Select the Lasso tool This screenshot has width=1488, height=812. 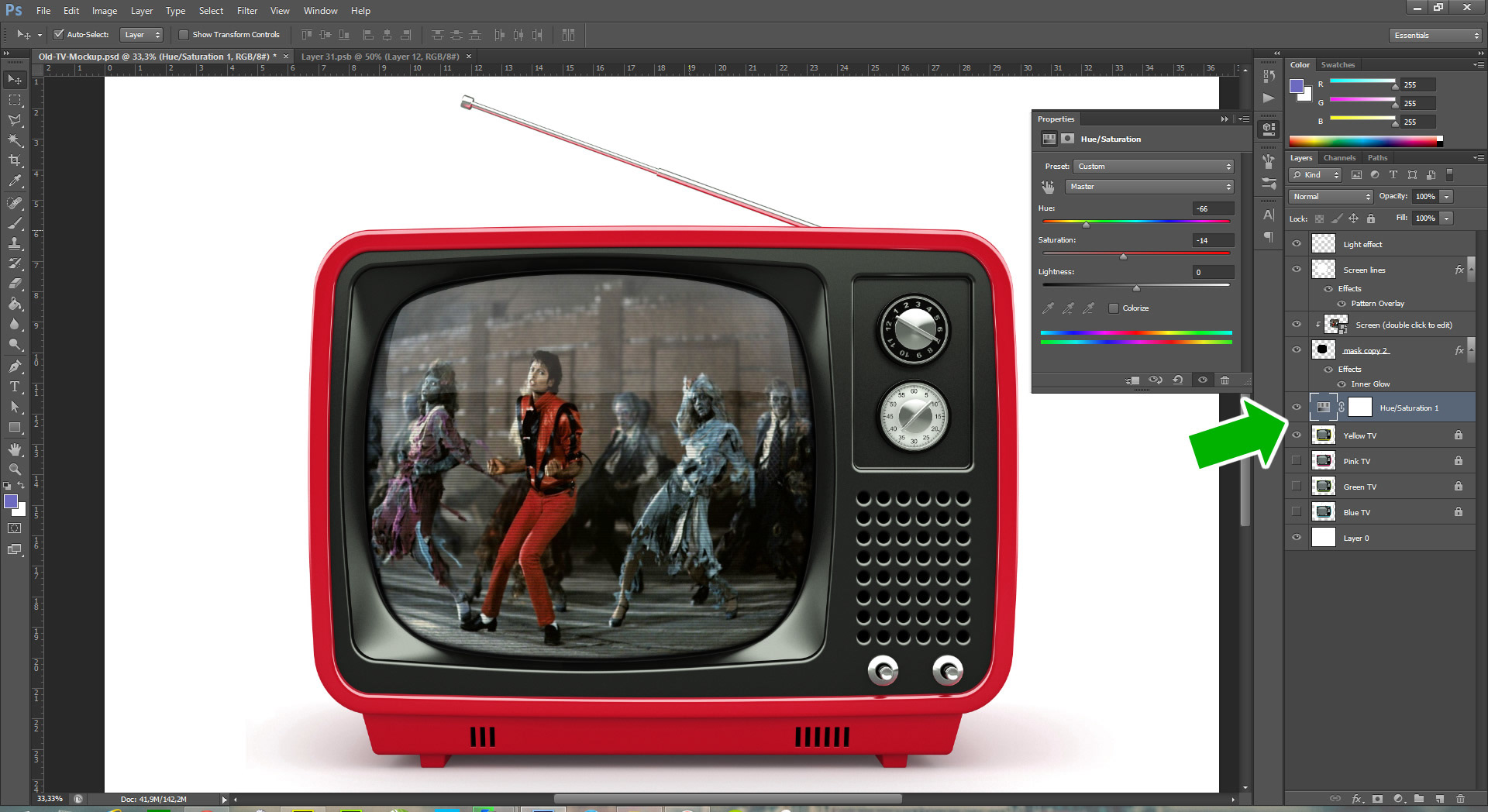15,120
